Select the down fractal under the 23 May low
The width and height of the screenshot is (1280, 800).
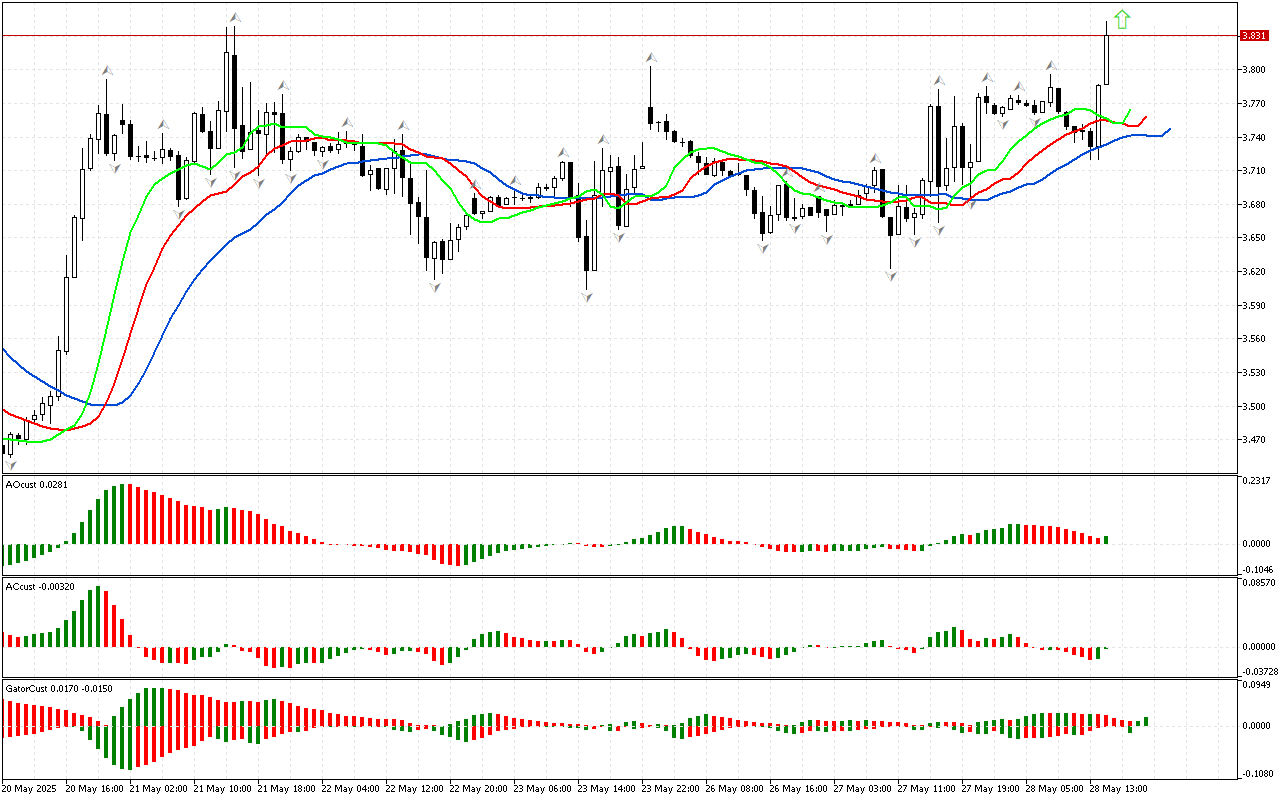586,297
